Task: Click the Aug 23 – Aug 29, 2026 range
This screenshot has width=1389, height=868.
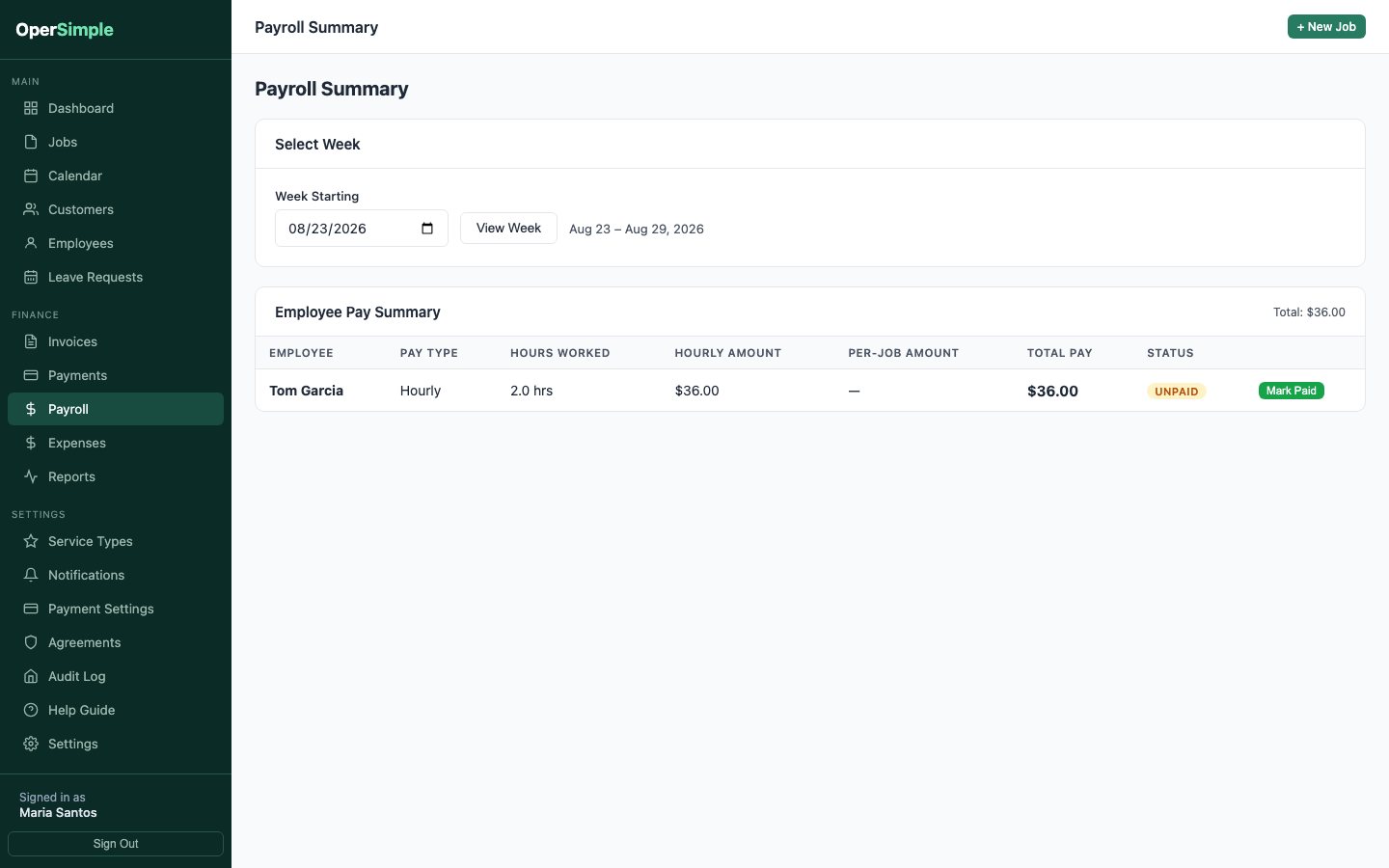Action: click(637, 229)
